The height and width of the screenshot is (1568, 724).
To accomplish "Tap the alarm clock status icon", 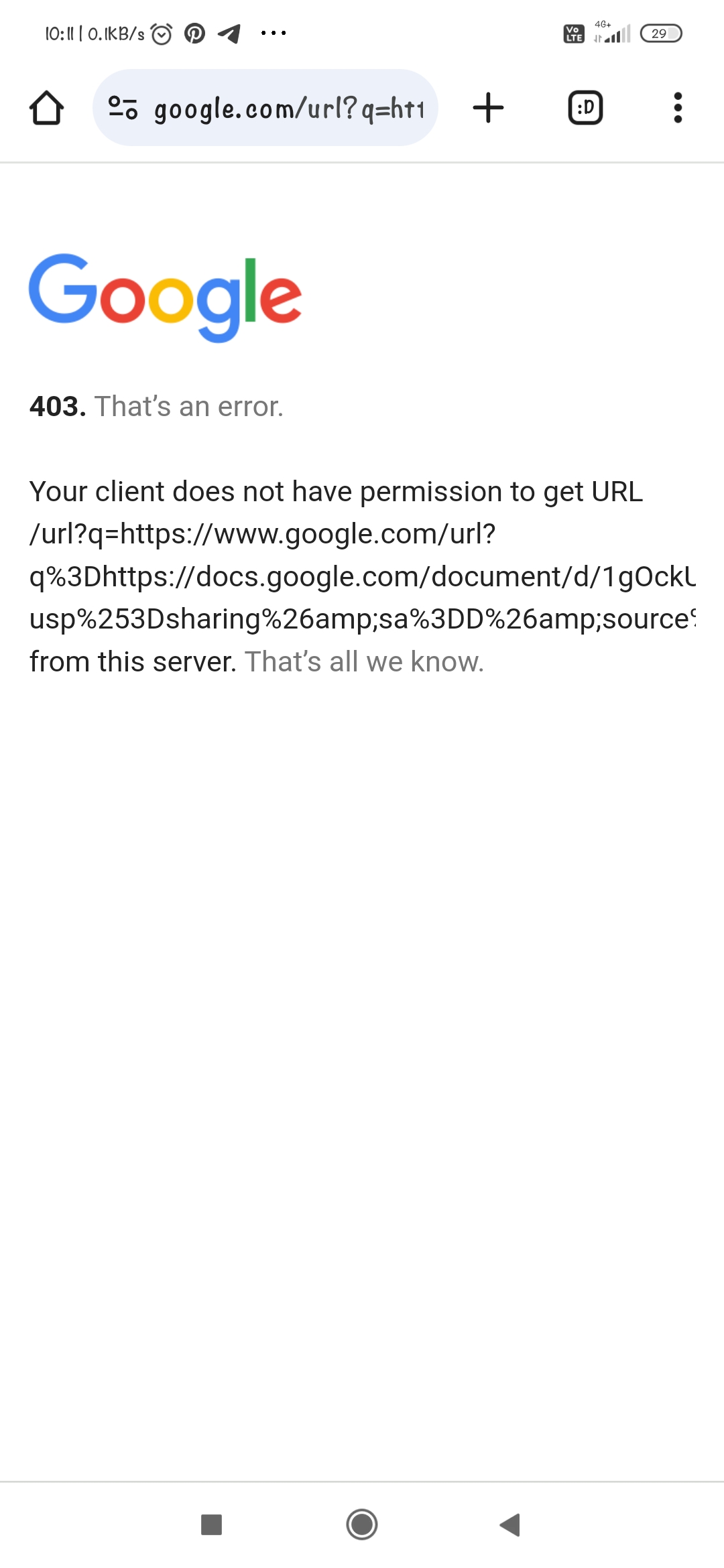I will (162, 33).
